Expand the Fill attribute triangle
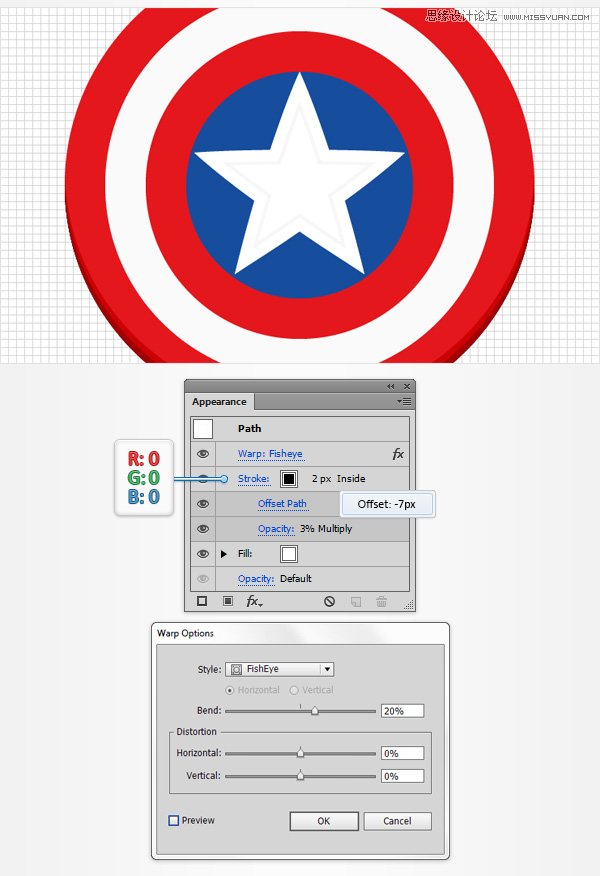 (224, 554)
